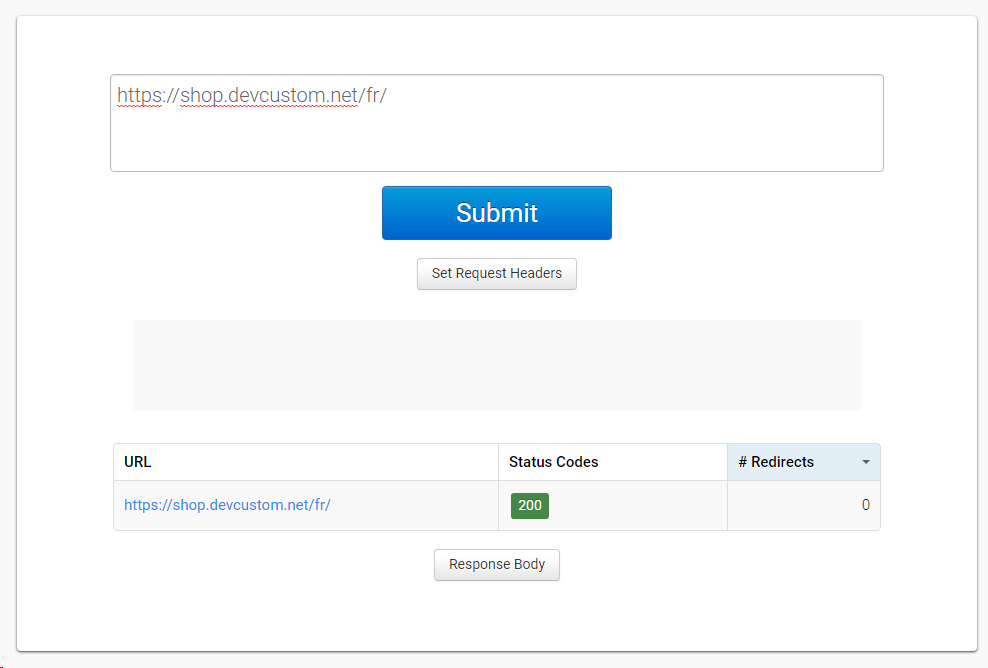Open Set Request Headers options
Image resolution: width=988 pixels, height=668 pixels.
pyautogui.click(x=497, y=274)
